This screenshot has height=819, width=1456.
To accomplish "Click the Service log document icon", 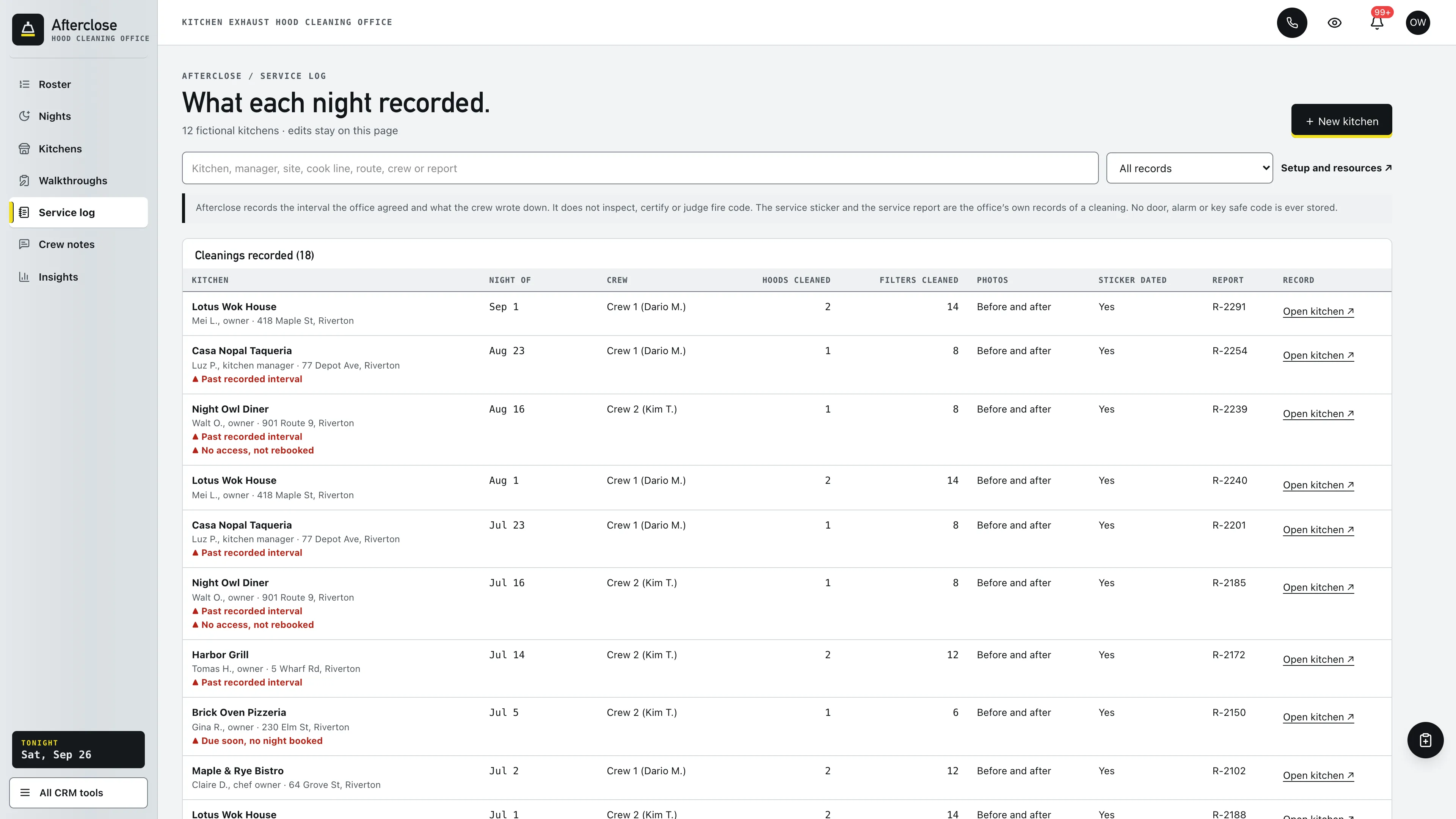I will point(24,212).
